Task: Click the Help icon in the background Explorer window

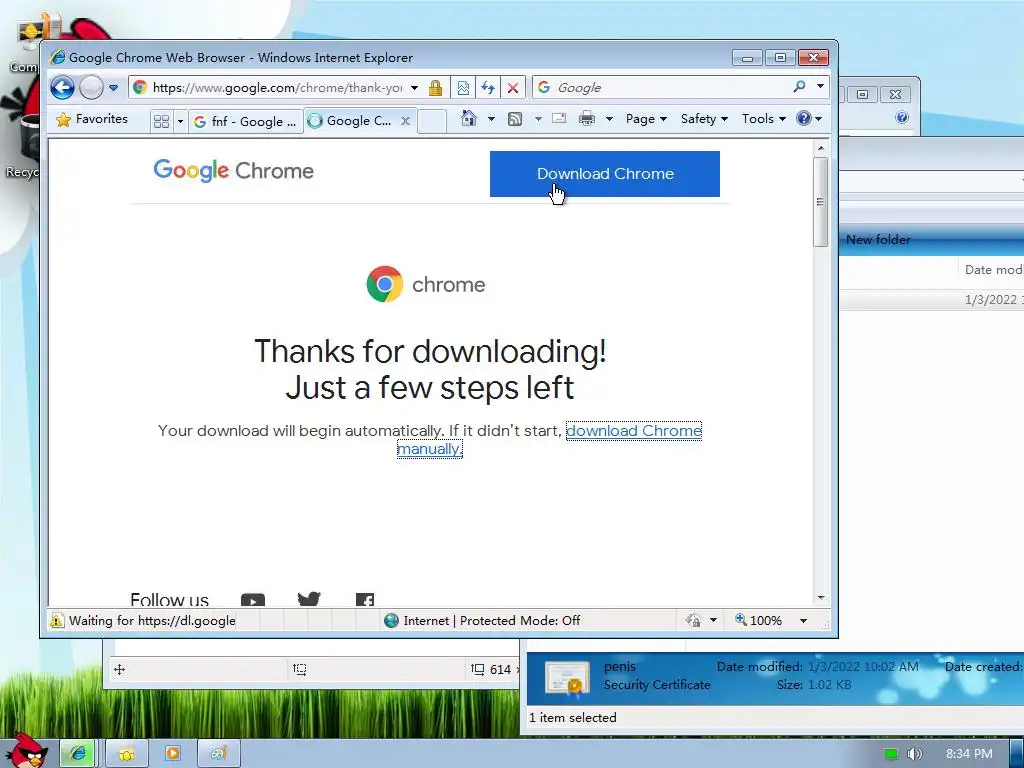Action: tap(902, 117)
